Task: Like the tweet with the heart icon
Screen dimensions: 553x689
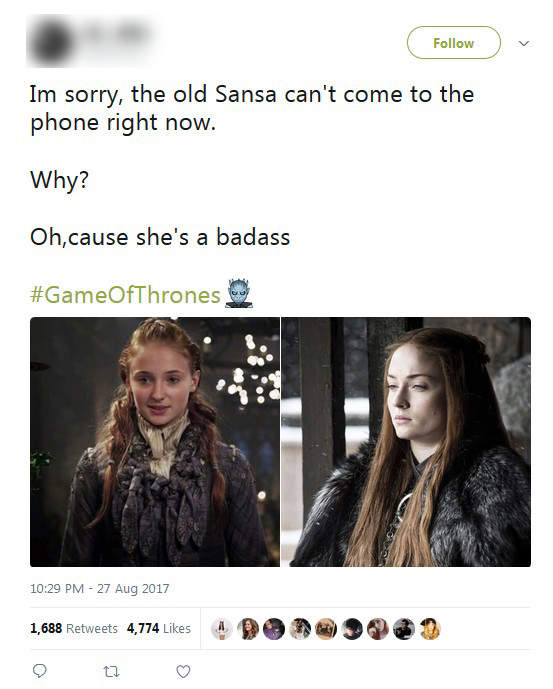Action: 183,671
